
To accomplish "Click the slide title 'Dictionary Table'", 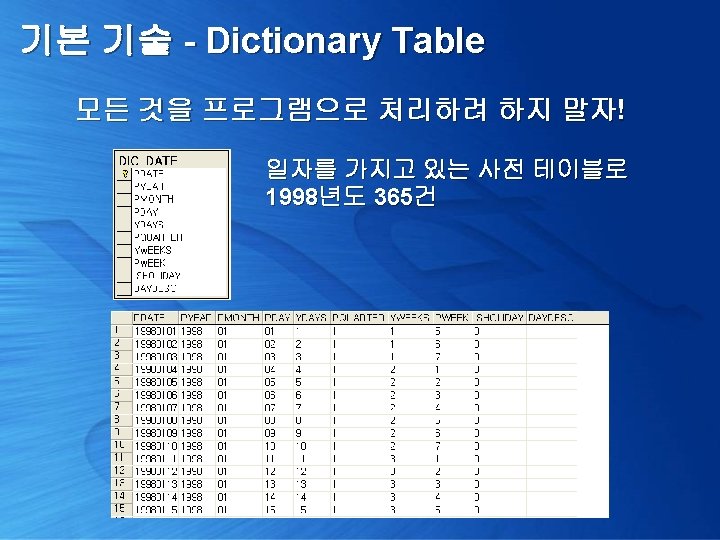I will (x=345, y=41).
